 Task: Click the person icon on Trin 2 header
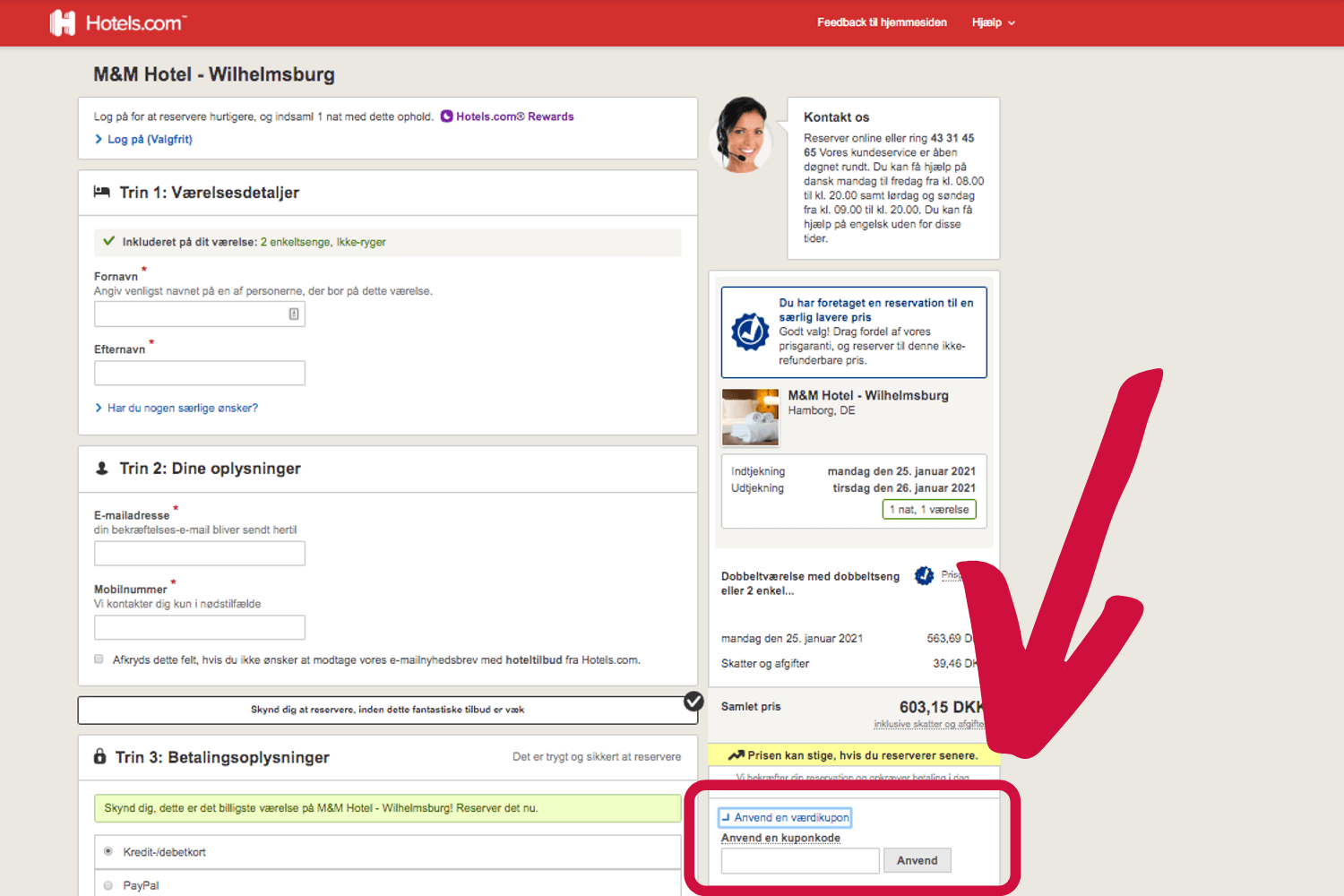click(x=101, y=467)
